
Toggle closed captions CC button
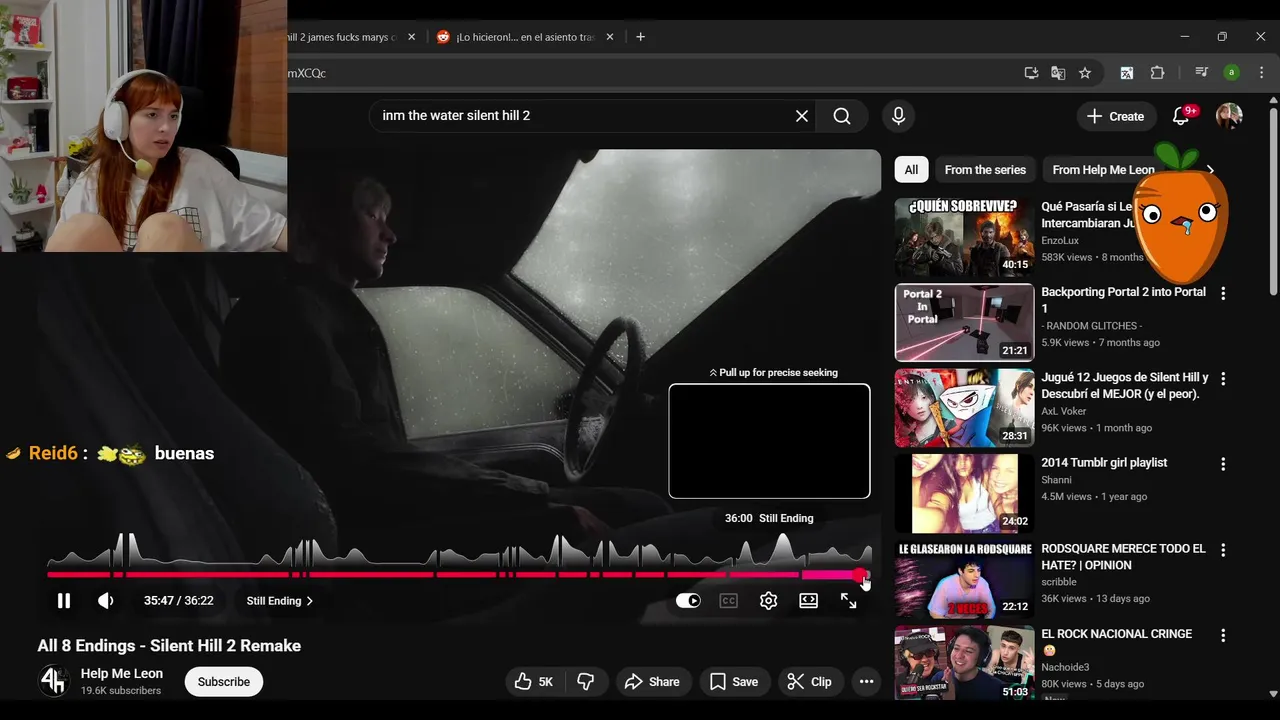[x=728, y=601]
